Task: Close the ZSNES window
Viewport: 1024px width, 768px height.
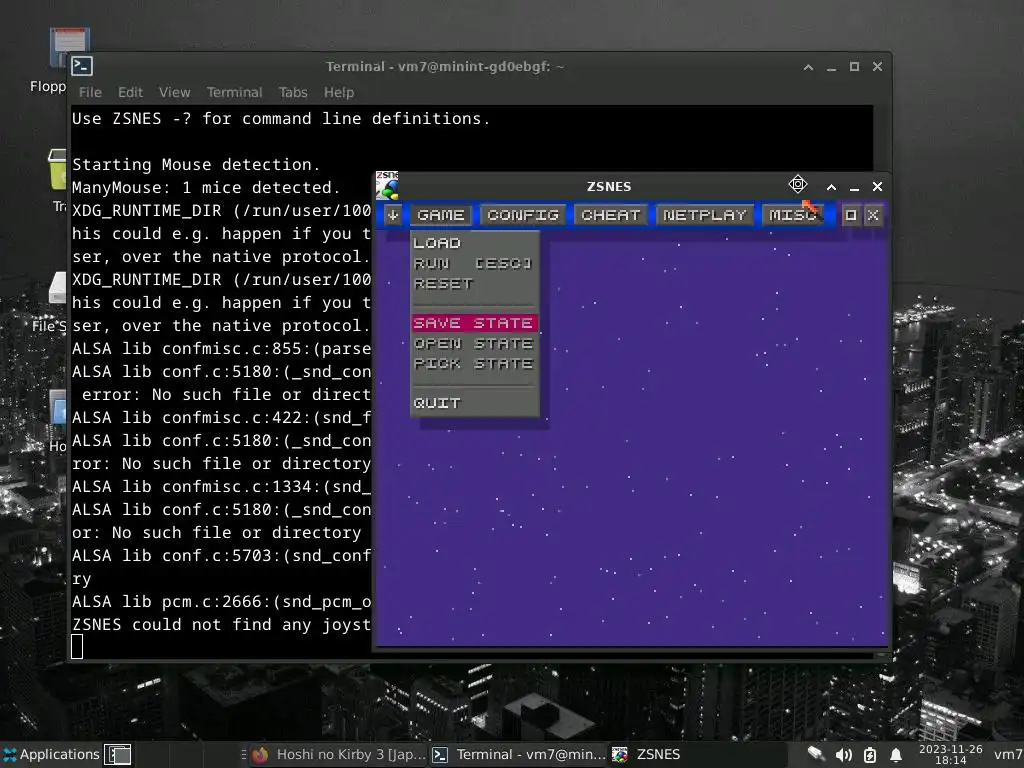Action: (x=877, y=187)
